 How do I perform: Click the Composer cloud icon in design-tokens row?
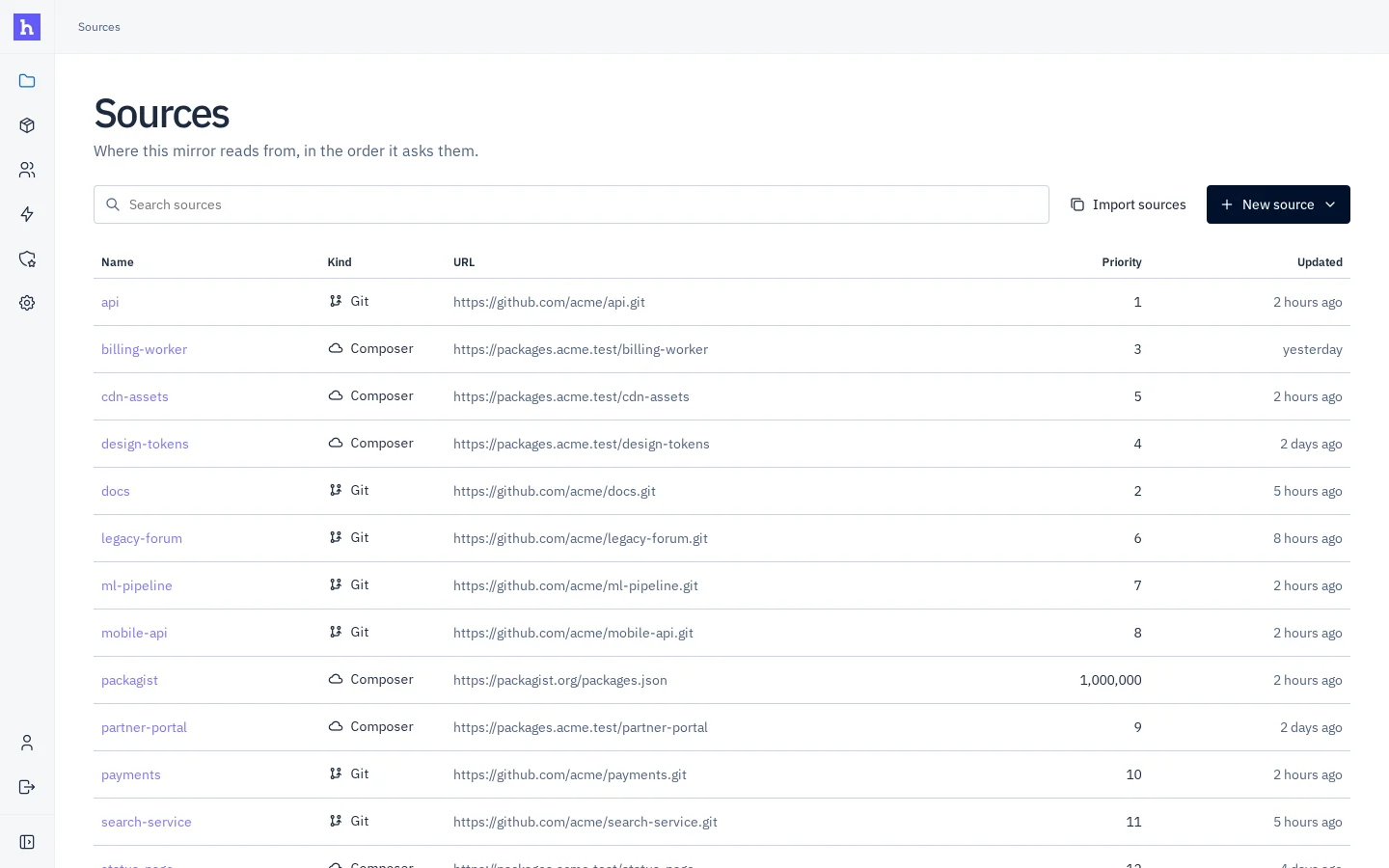pyautogui.click(x=336, y=443)
